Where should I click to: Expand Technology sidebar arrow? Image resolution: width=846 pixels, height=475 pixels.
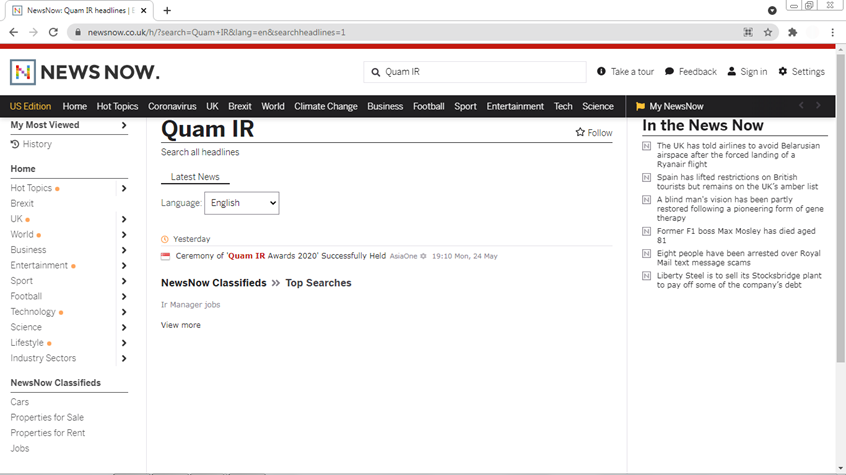point(124,312)
